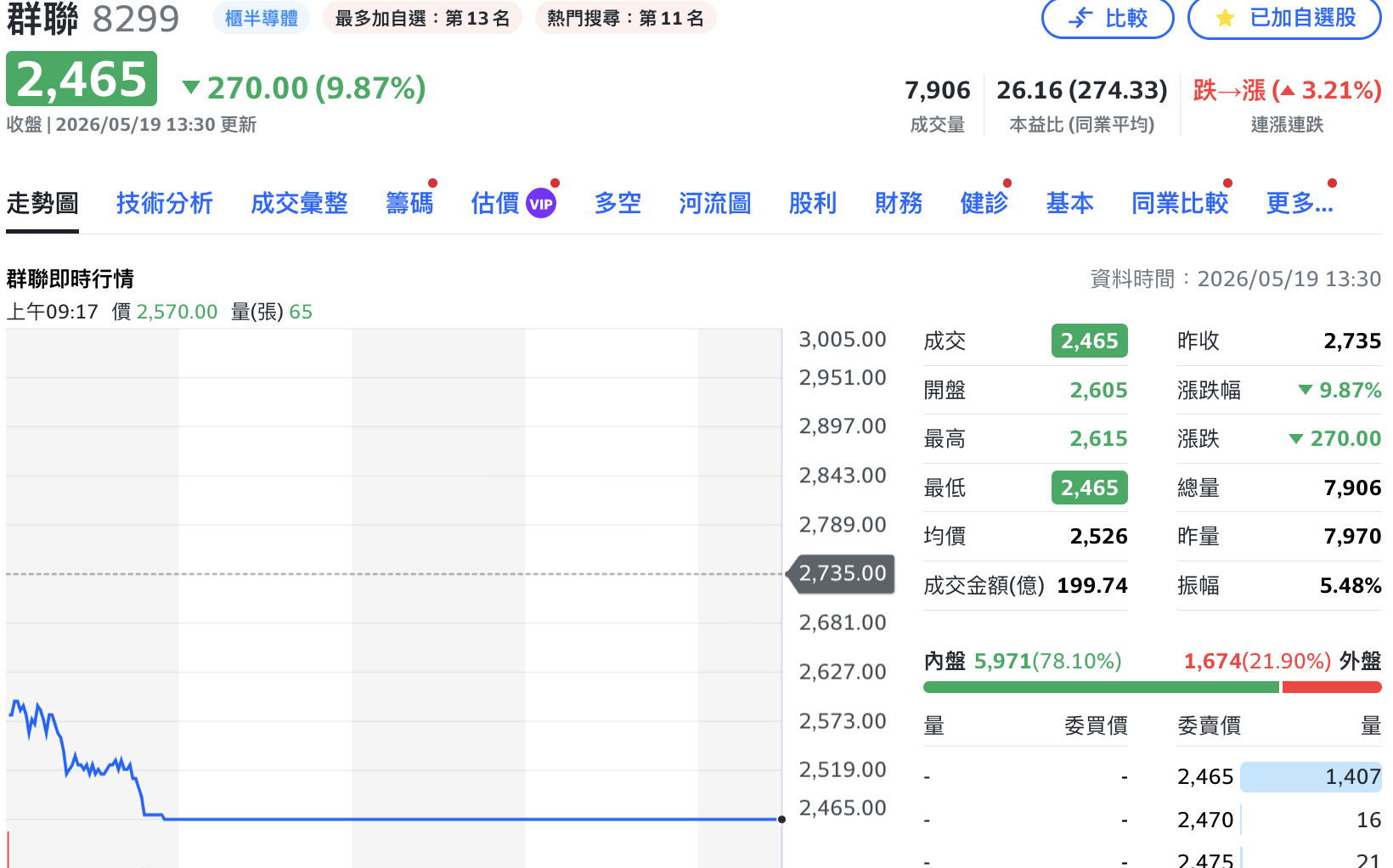Select the 走勢圖 tab

tap(42, 203)
